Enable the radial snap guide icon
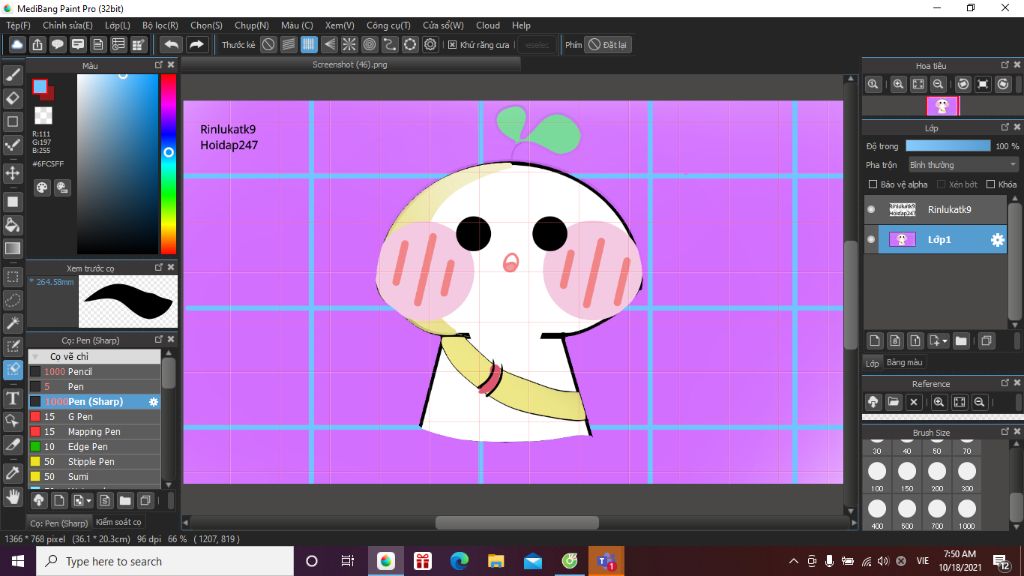Screen dimensions: 1024x576 coord(349,45)
